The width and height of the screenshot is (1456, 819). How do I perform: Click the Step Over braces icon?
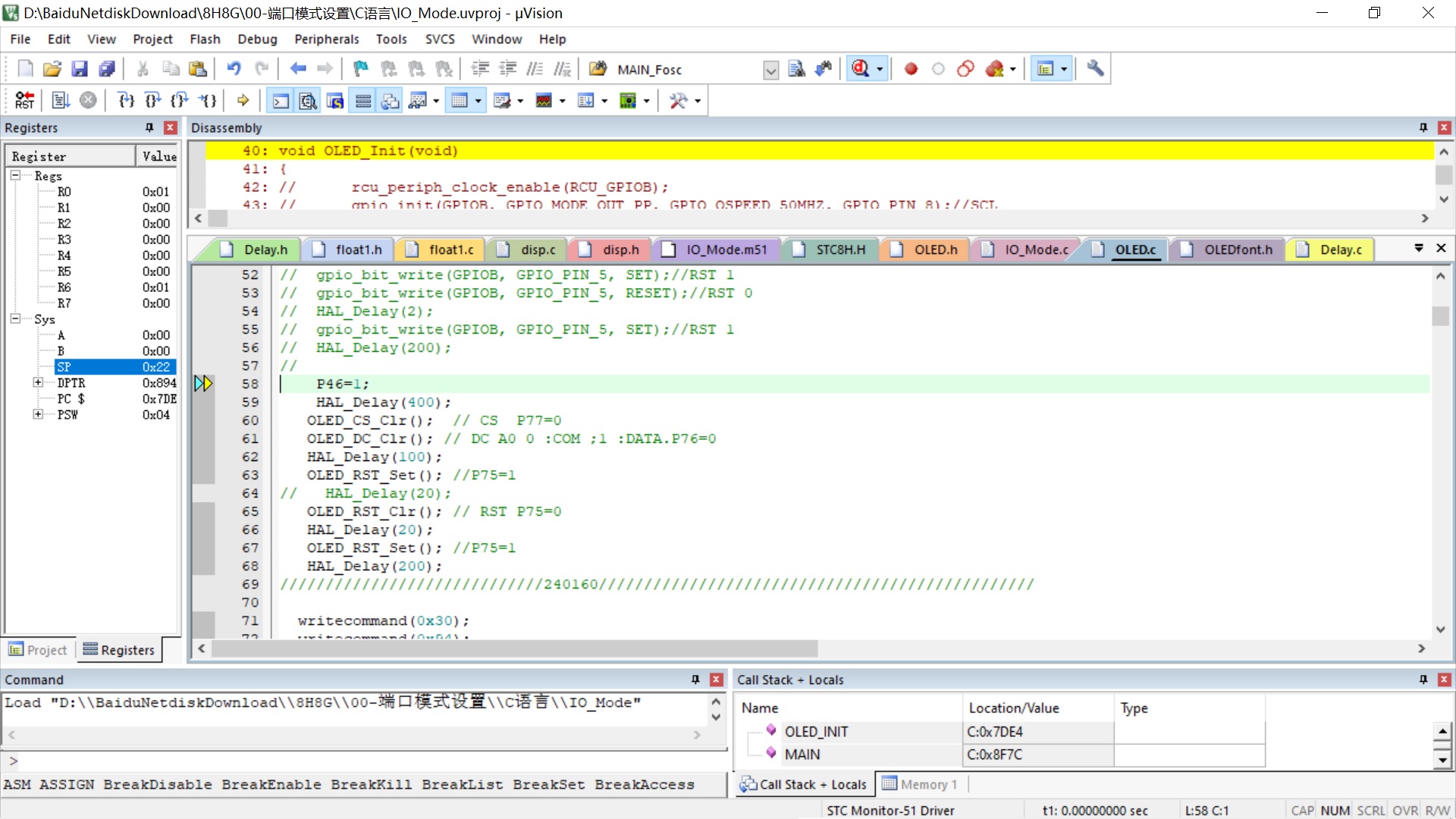coord(152,100)
